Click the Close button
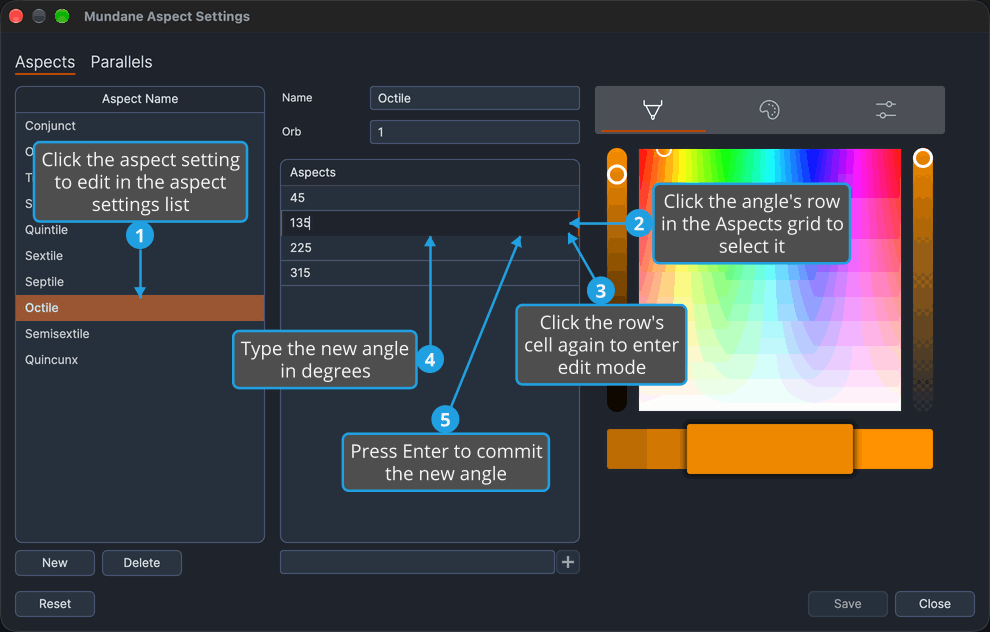Viewport: 990px width, 632px height. pos(934,604)
